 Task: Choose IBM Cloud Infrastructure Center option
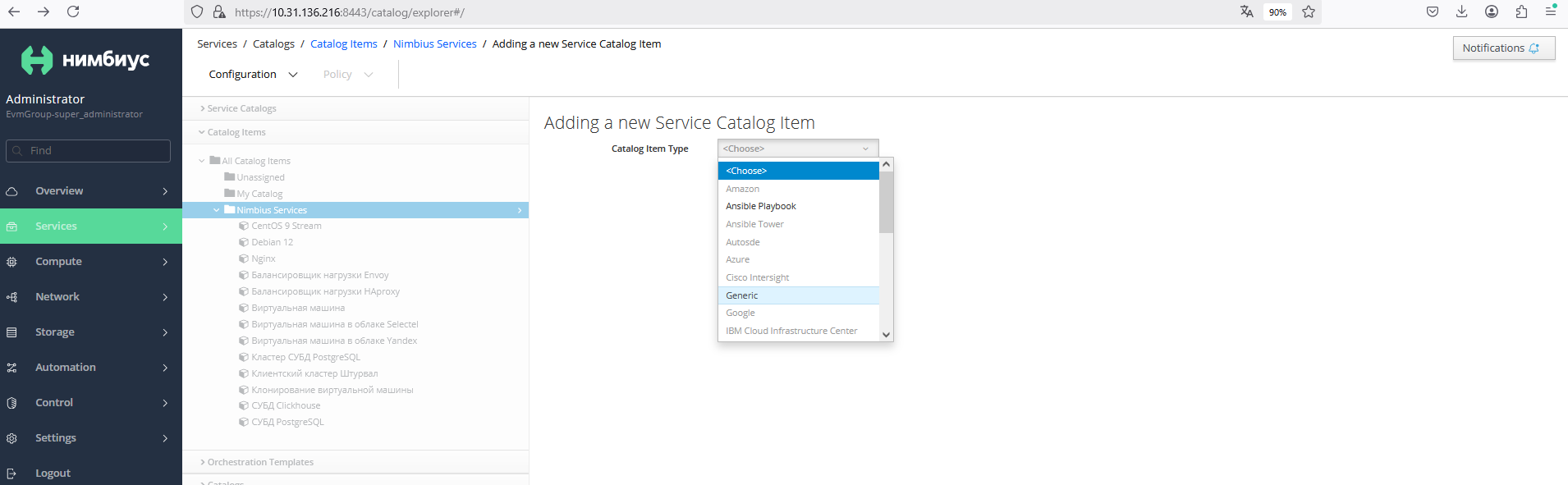pos(799,331)
